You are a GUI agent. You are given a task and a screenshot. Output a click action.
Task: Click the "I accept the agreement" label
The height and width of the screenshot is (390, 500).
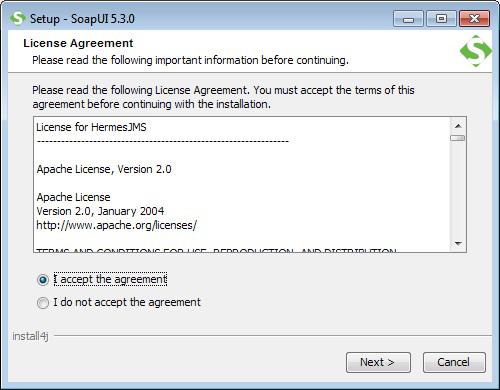click(110, 279)
